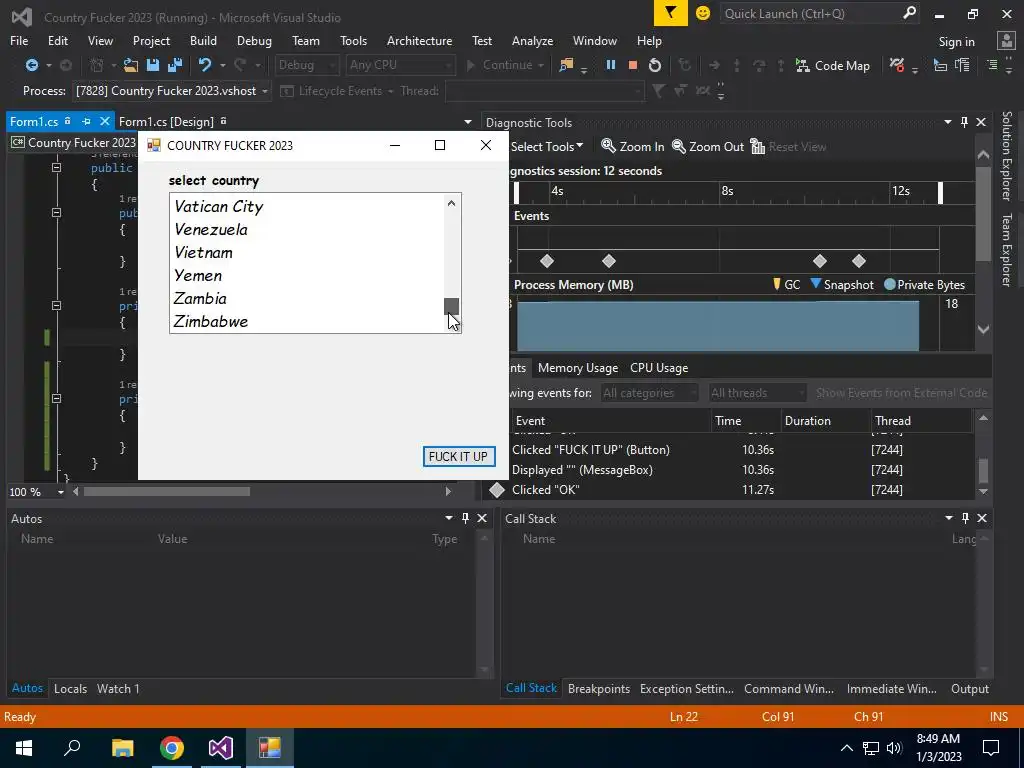Open Google Chrome from the taskbar
Image resolution: width=1024 pixels, height=768 pixels.
click(x=171, y=748)
